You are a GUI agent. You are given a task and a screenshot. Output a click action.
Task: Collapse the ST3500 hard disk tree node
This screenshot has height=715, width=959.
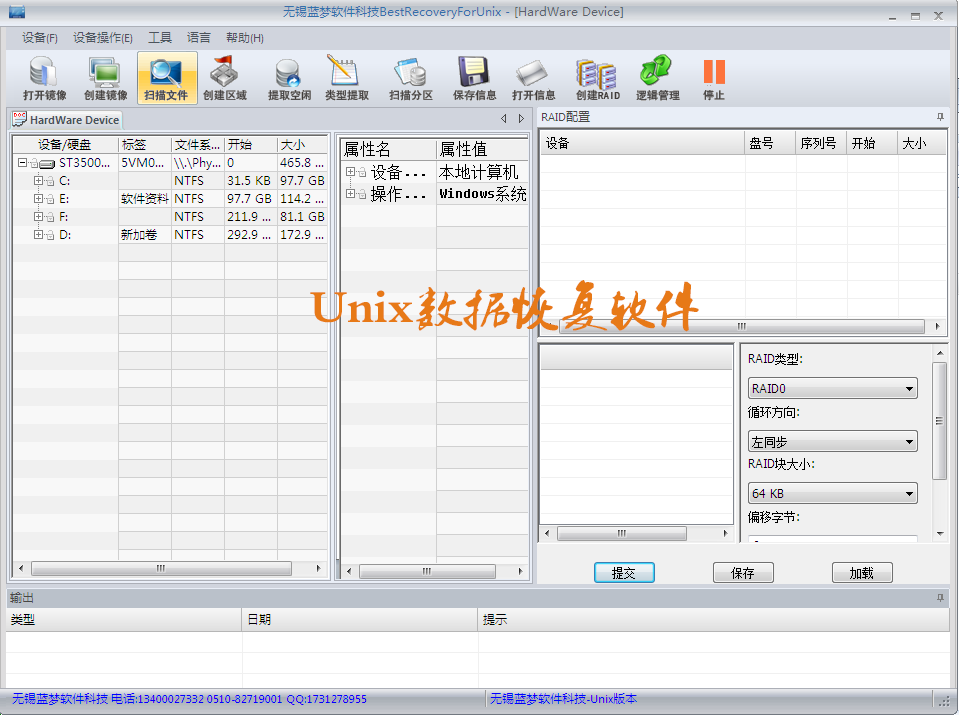[22, 162]
